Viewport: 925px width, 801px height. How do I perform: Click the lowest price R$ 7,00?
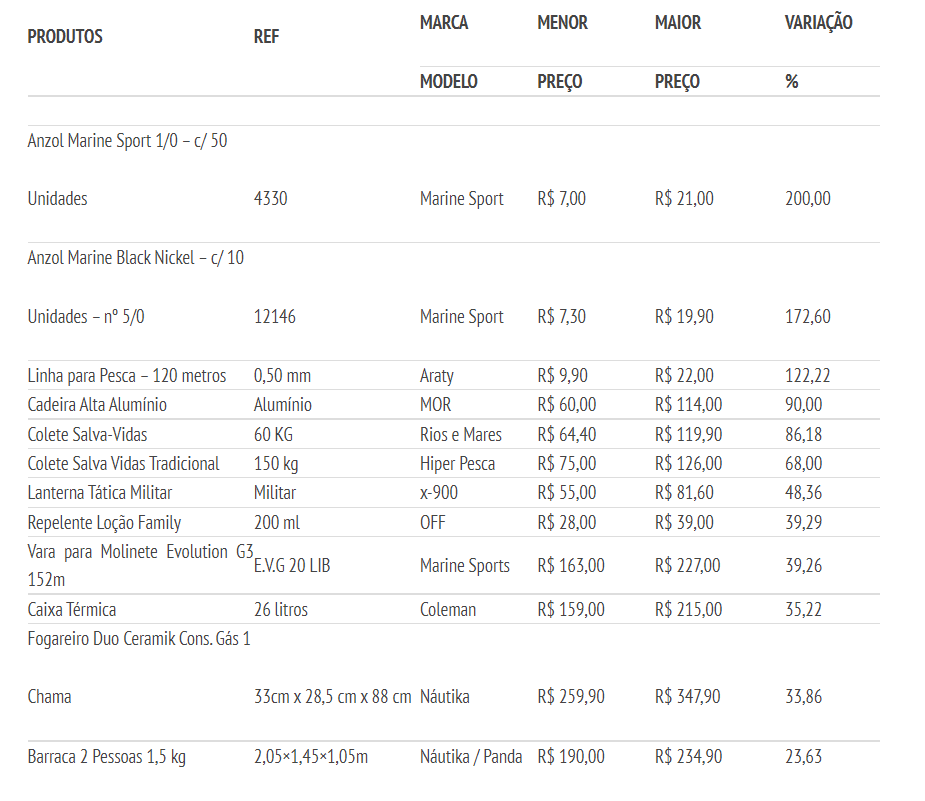click(x=561, y=198)
